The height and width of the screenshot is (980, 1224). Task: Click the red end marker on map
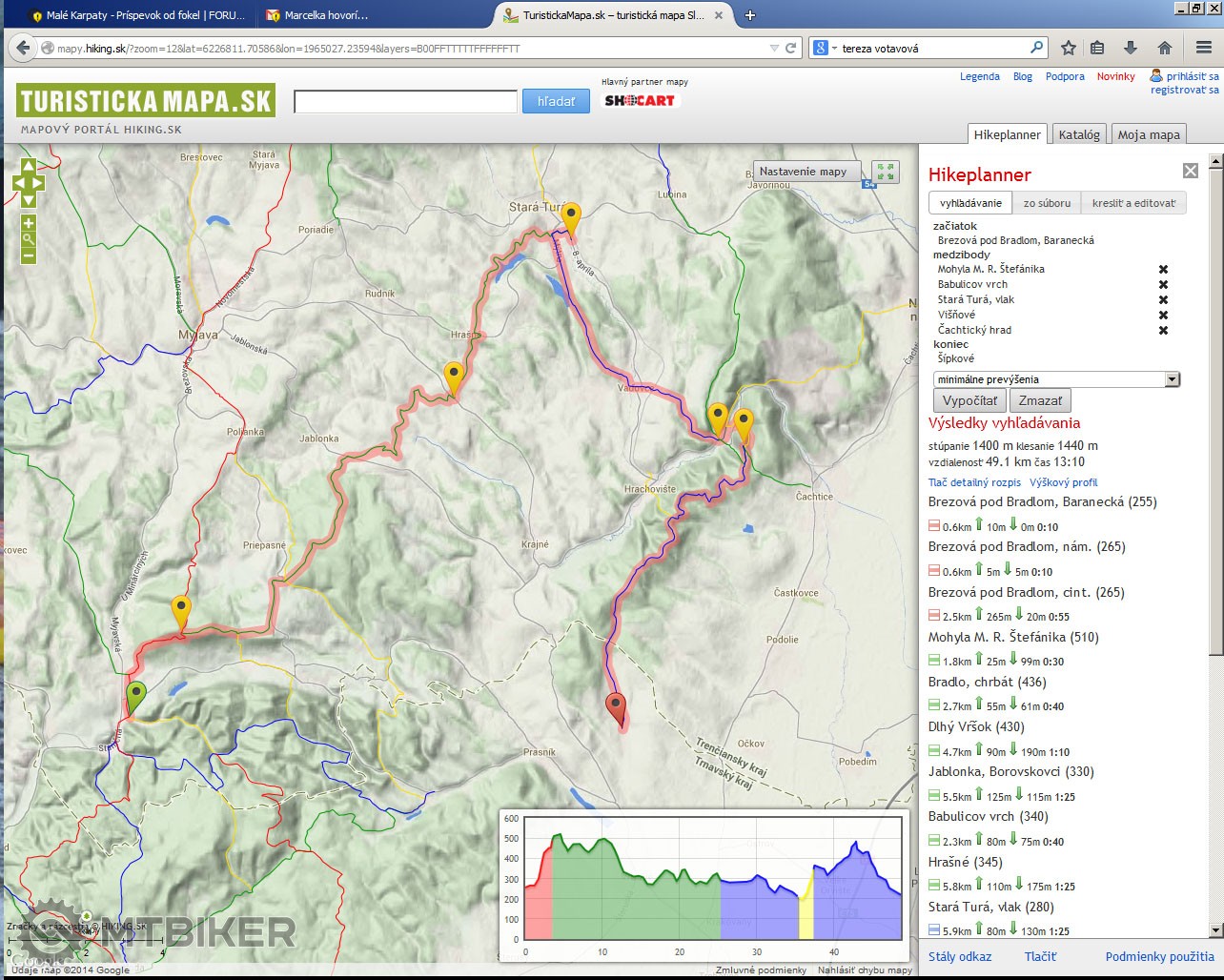click(x=617, y=708)
